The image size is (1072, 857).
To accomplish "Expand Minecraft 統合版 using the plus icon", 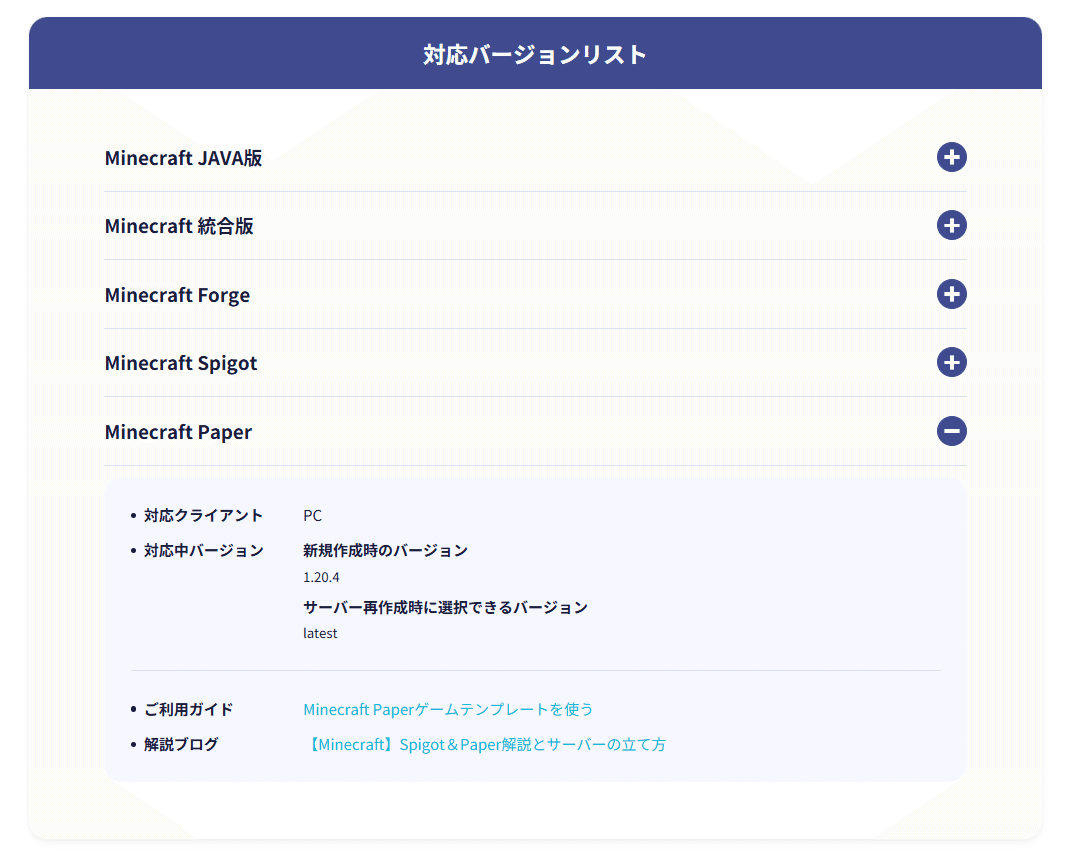I will [x=951, y=226].
